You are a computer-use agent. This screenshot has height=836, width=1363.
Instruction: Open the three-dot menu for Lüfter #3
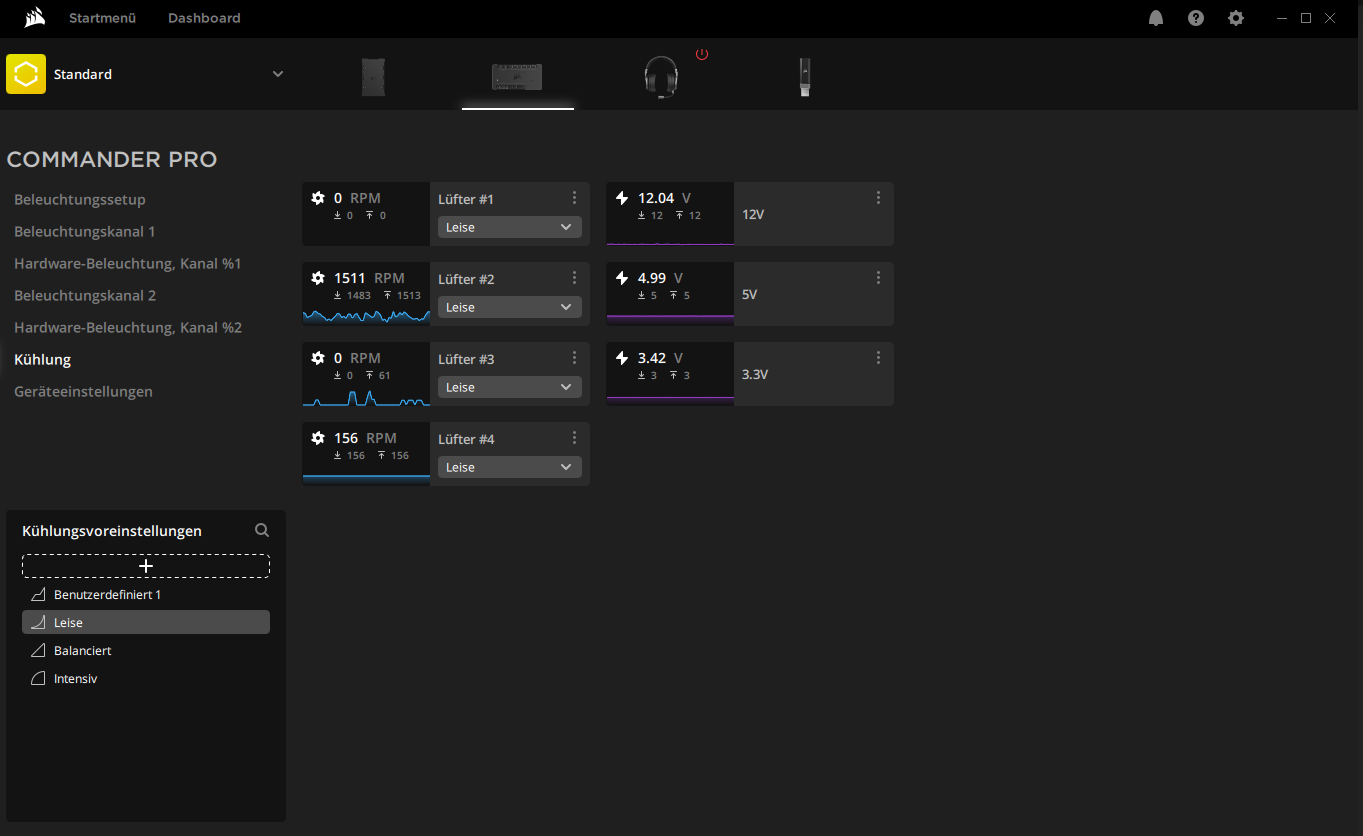(x=574, y=358)
